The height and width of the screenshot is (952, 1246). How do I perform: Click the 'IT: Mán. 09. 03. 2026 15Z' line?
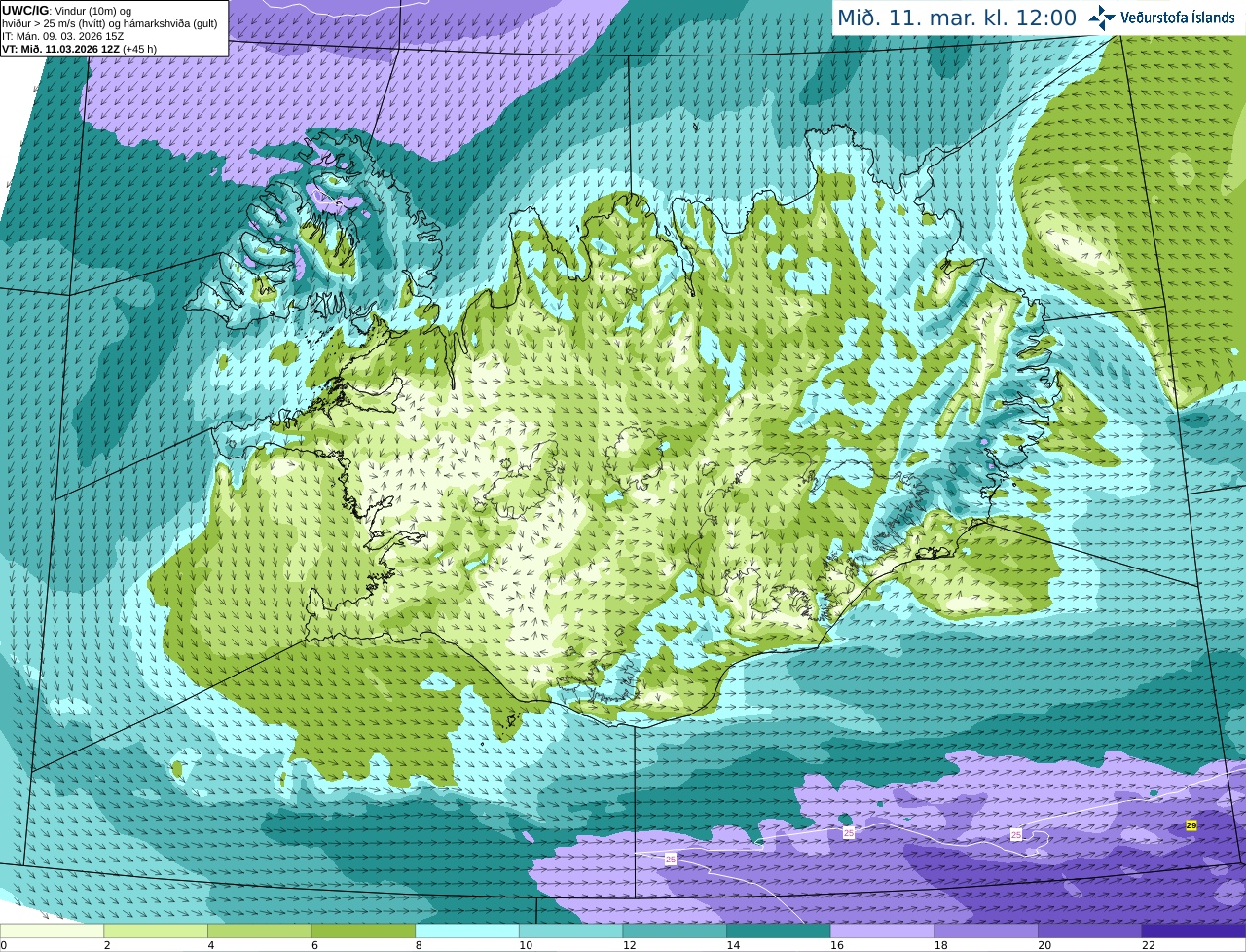(62, 36)
